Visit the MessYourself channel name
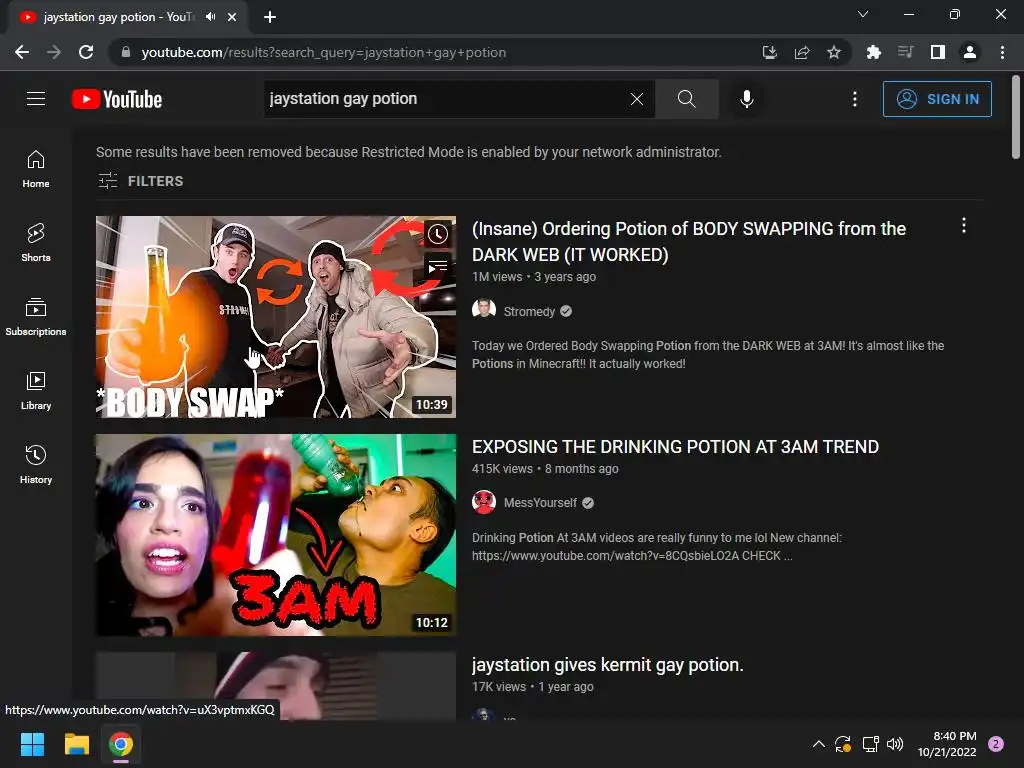The width and height of the screenshot is (1024, 768). (540, 503)
